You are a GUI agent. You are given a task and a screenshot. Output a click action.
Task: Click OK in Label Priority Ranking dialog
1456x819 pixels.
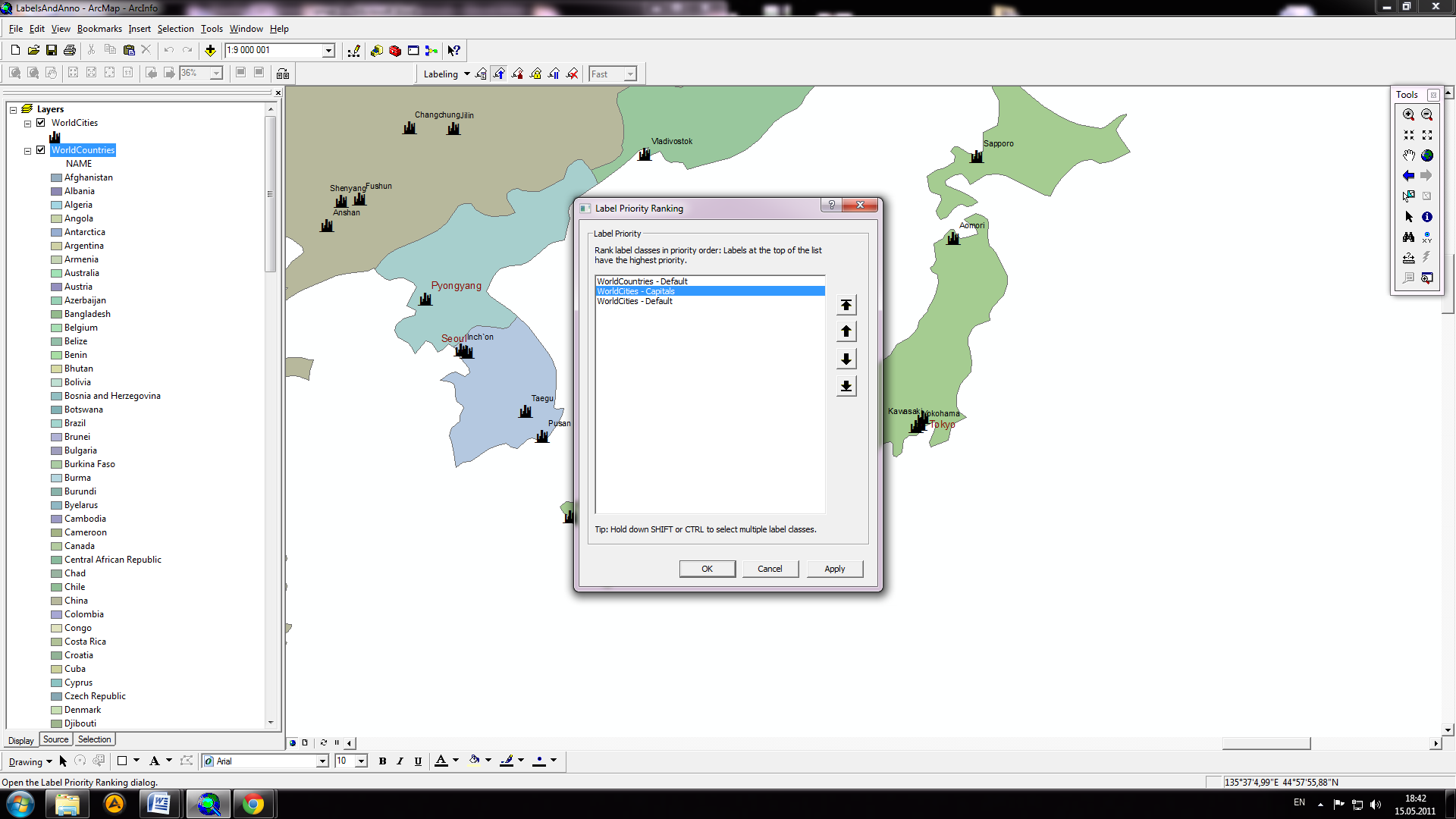tap(708, 569)
